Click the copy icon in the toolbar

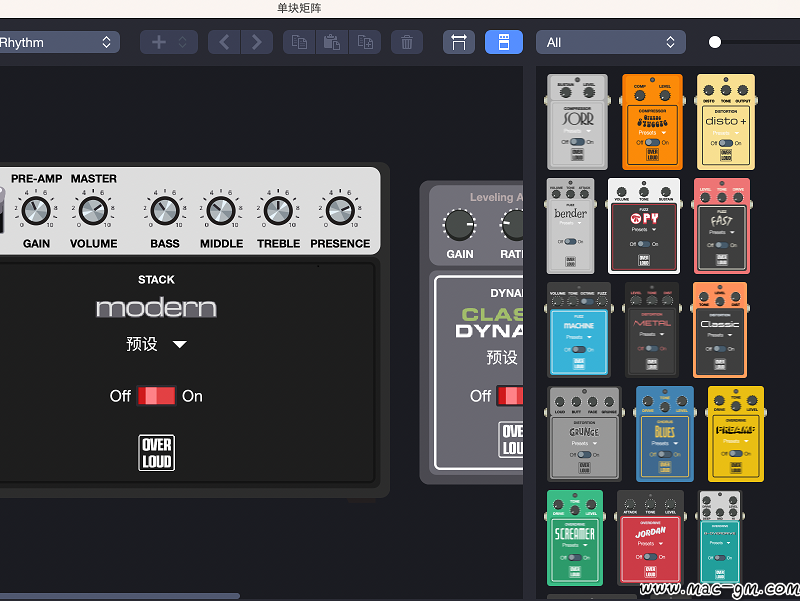(x=299, y=42)
